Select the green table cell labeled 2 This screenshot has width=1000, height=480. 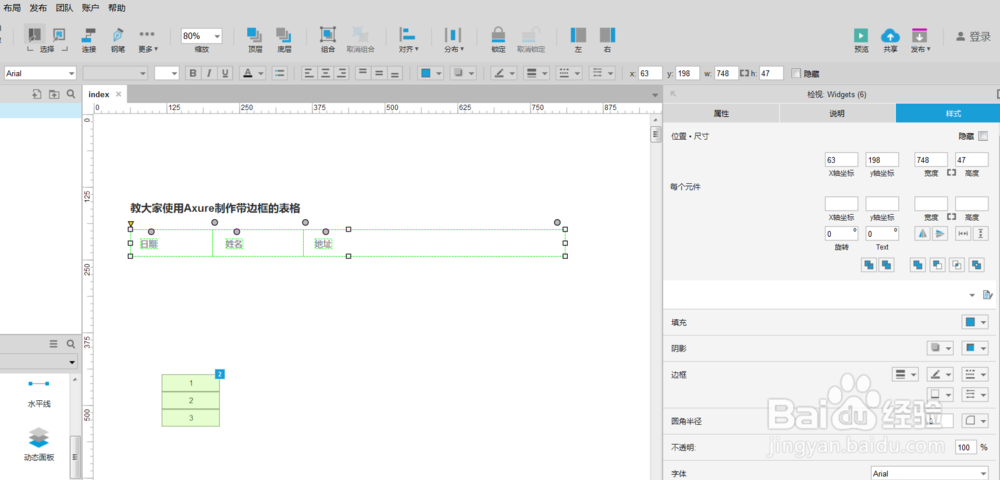pos(191,400)
